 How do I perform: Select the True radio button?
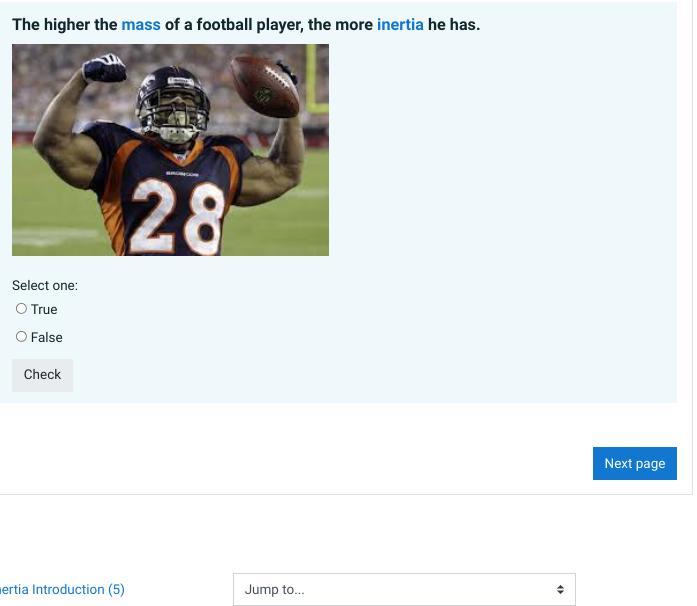21,309
